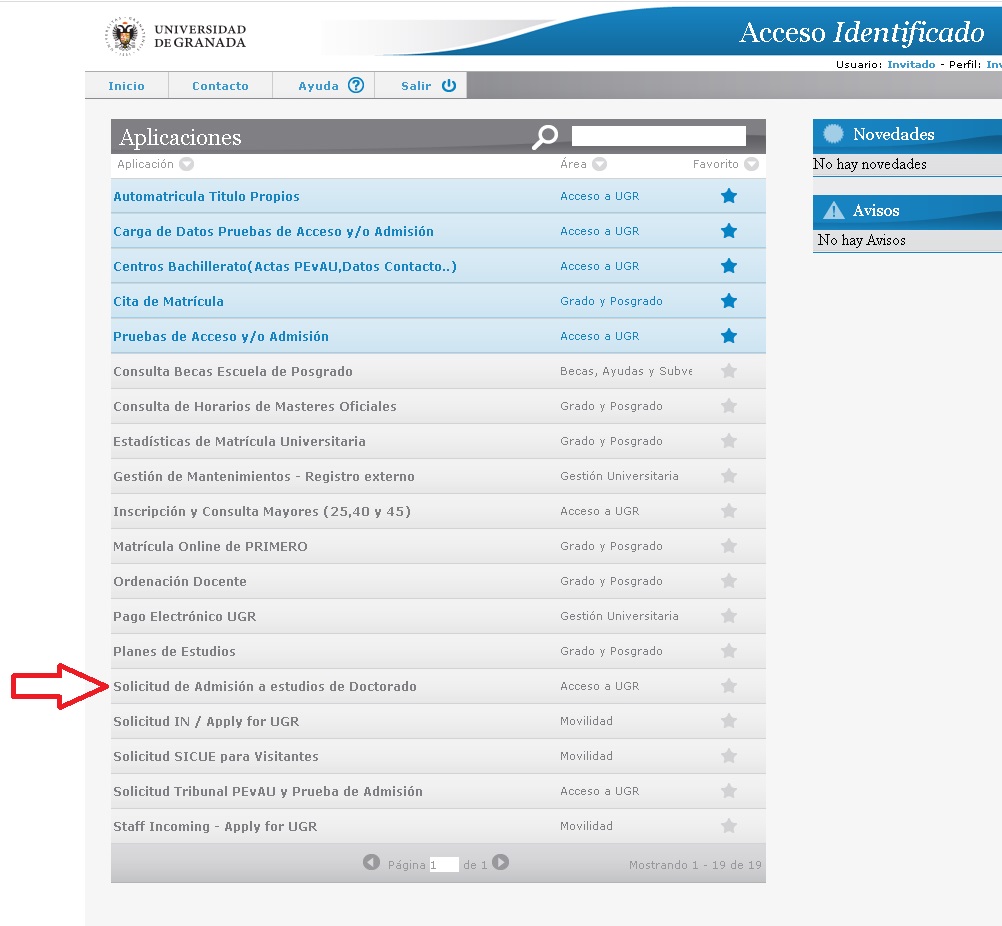Click the Ayuda question mark icon

point(356,86)
